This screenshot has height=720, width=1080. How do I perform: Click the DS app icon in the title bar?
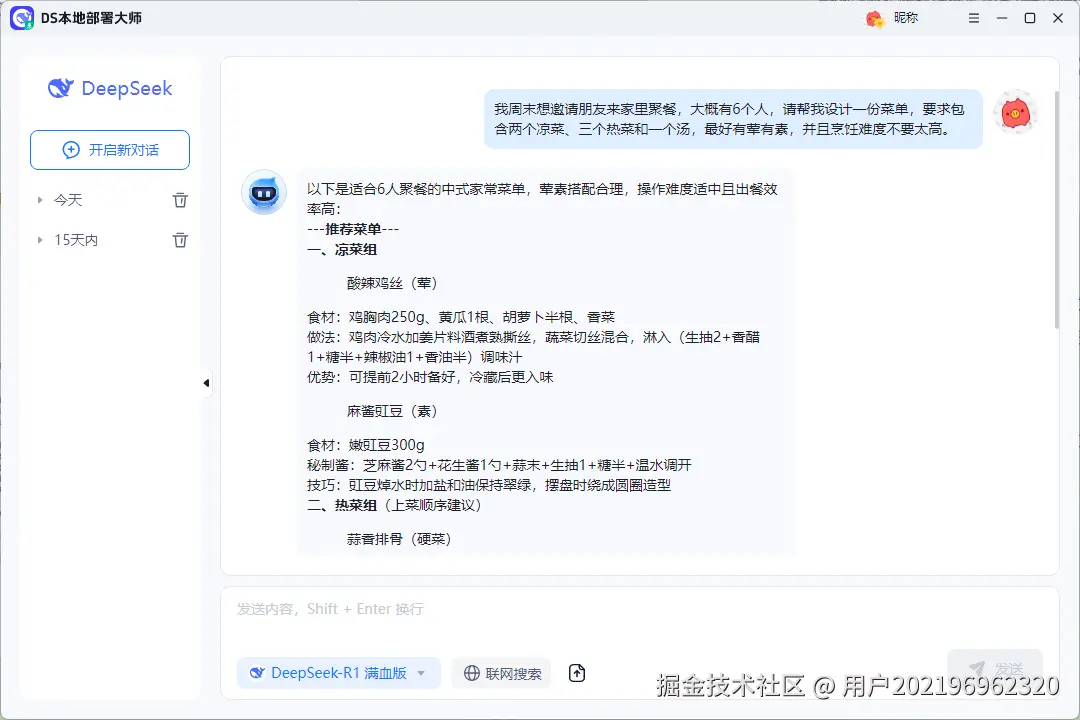point(21,17)
